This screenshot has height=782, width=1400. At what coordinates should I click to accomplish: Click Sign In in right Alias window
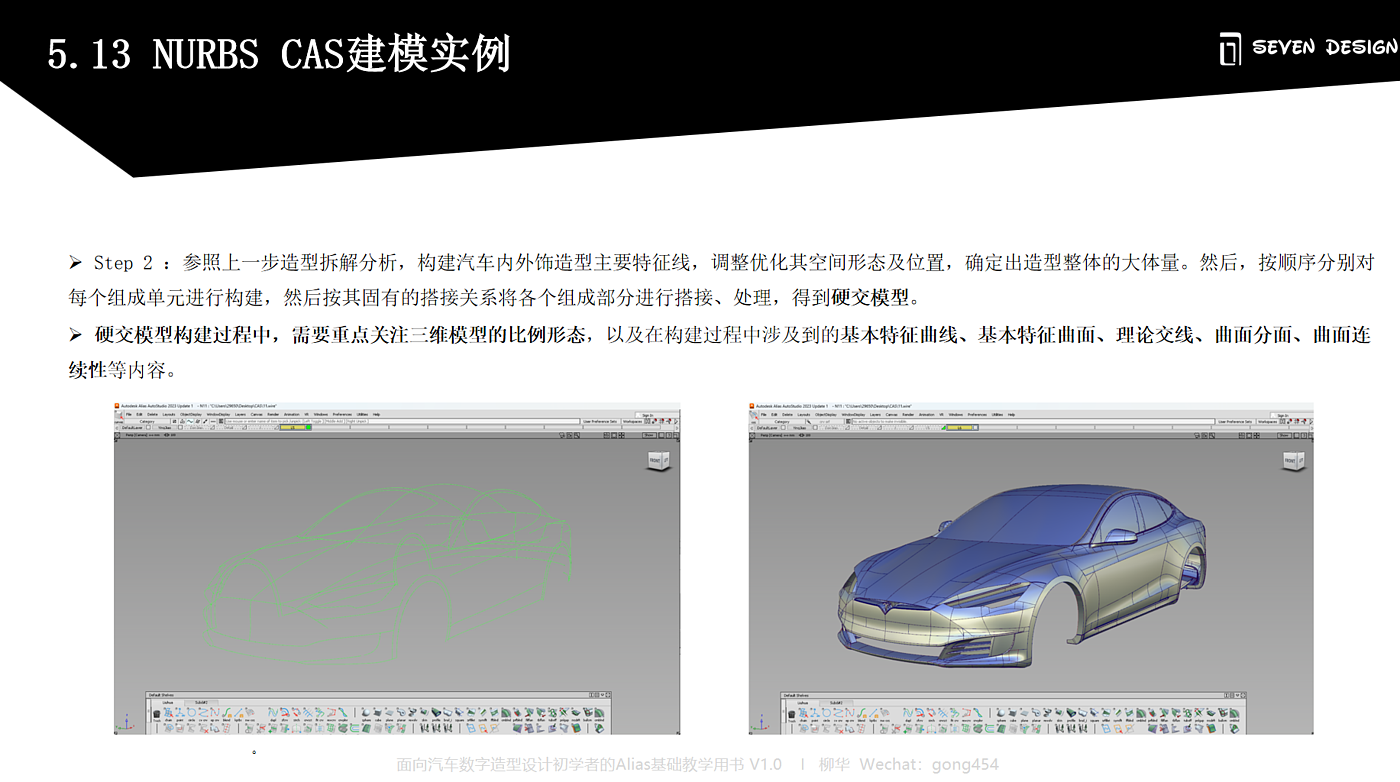click(1282, 415)
